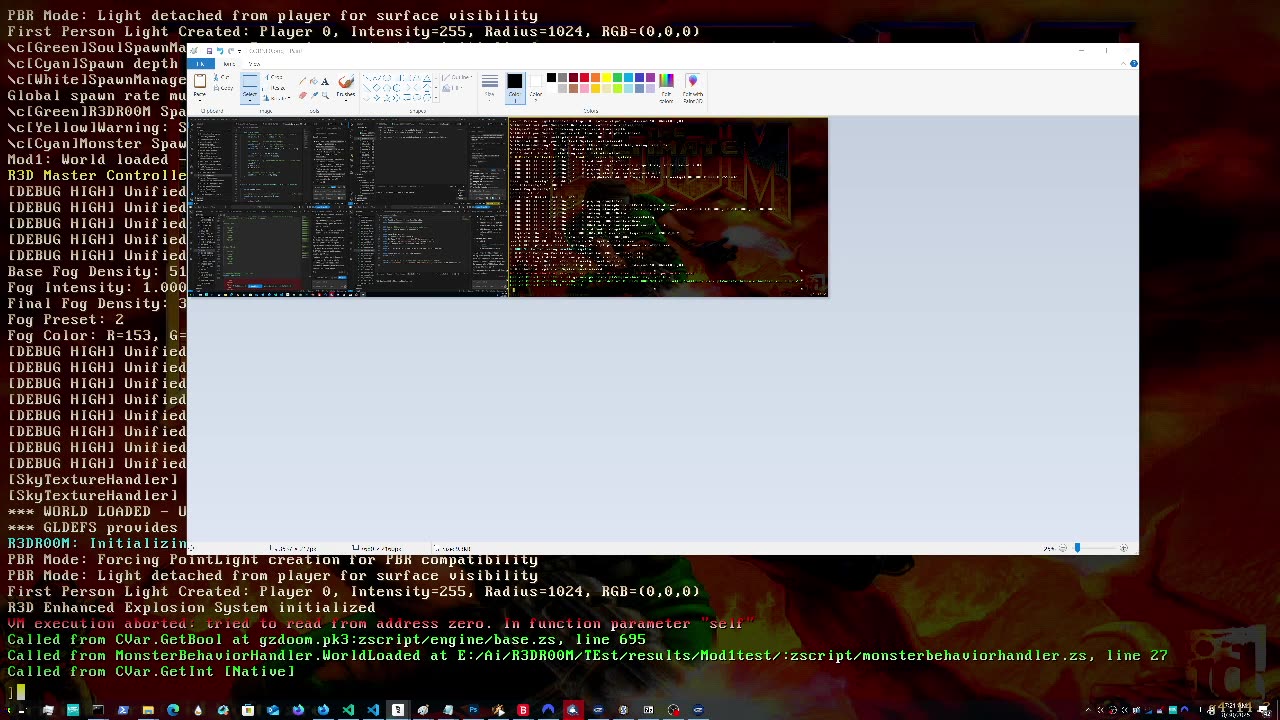This screenshot has height=720, width=1280.
Task: Switch to the View ribbon tab in Paint
Action: [254, 64]
